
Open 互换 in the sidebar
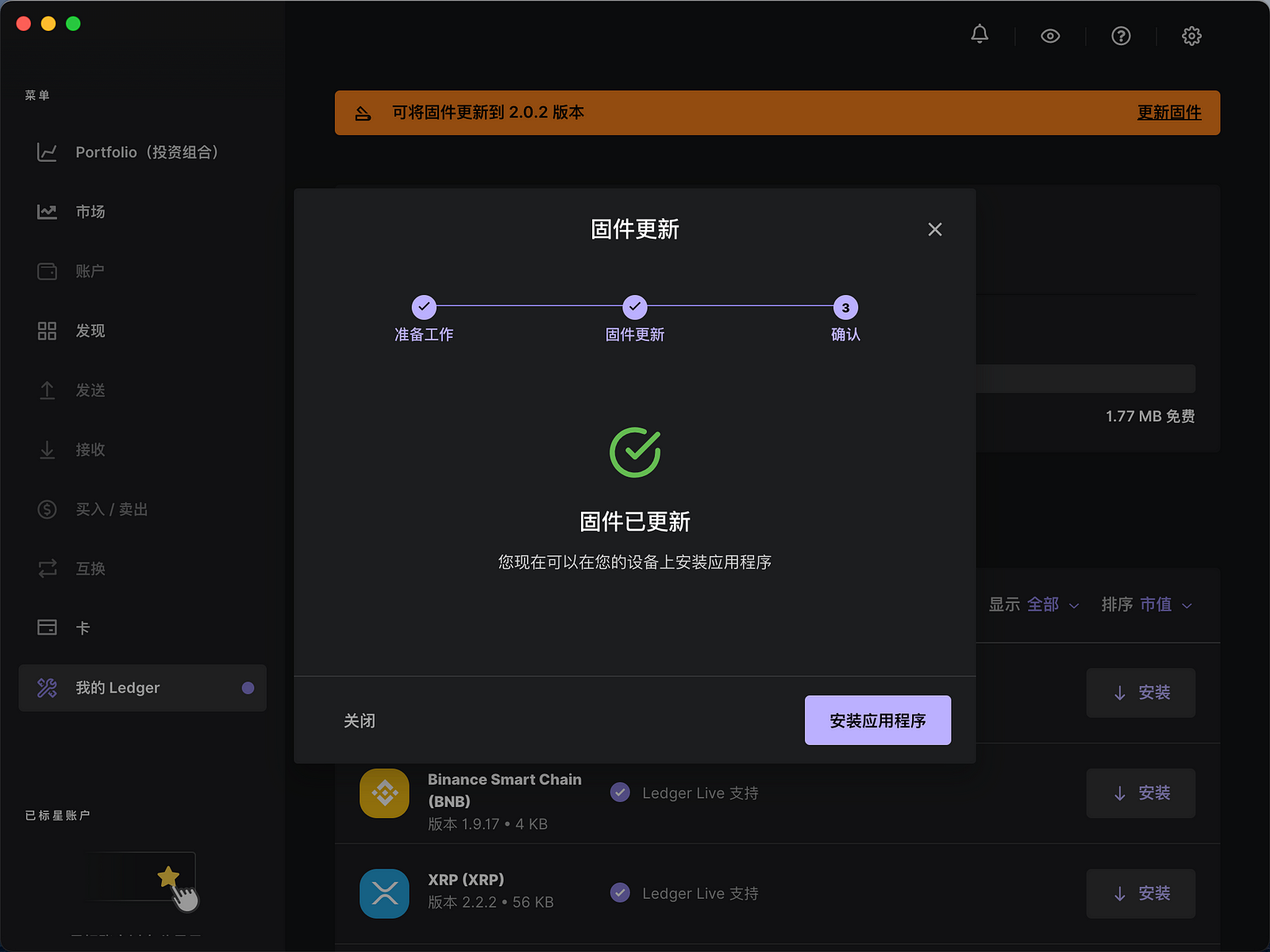point(143,569)
